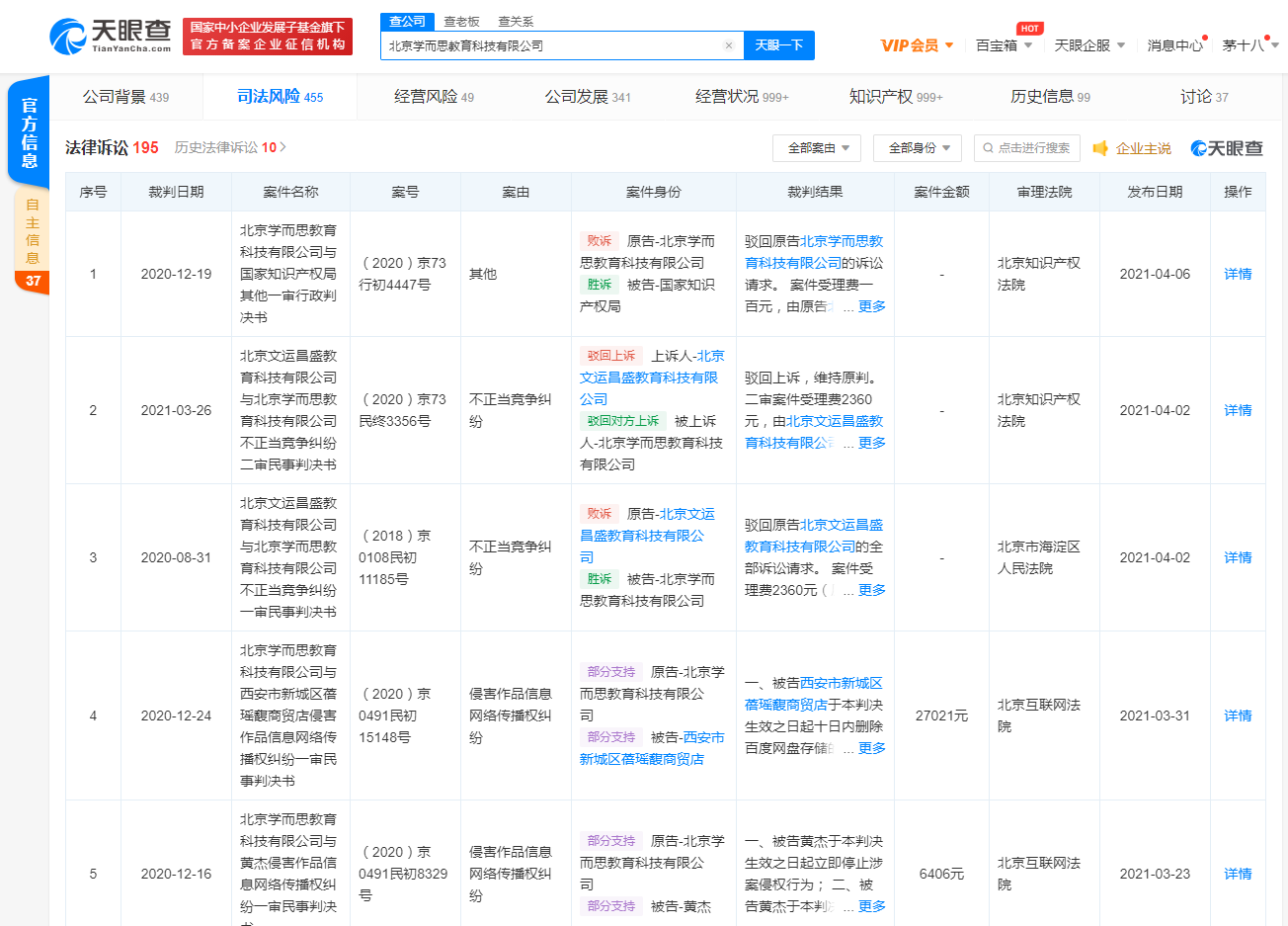The image size is (1288, 926).
Task: Expand 更多 in row 4 judgment result
Action: coord(871,748)
